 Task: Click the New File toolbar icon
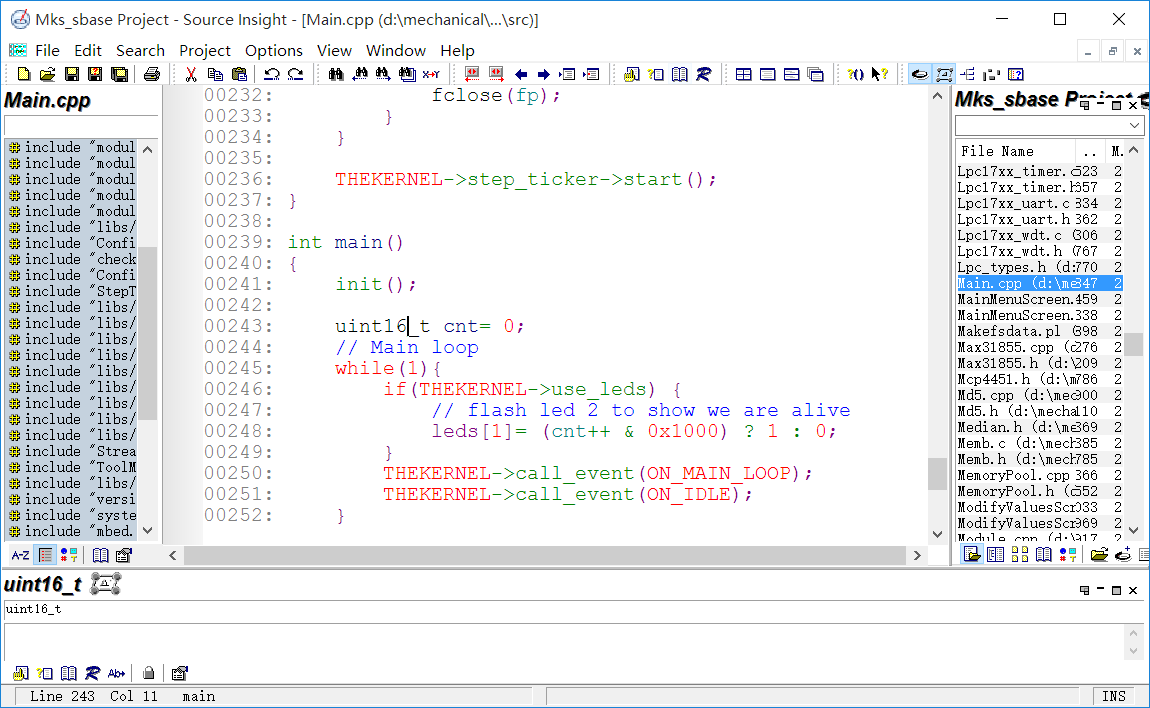pos(23,74)
